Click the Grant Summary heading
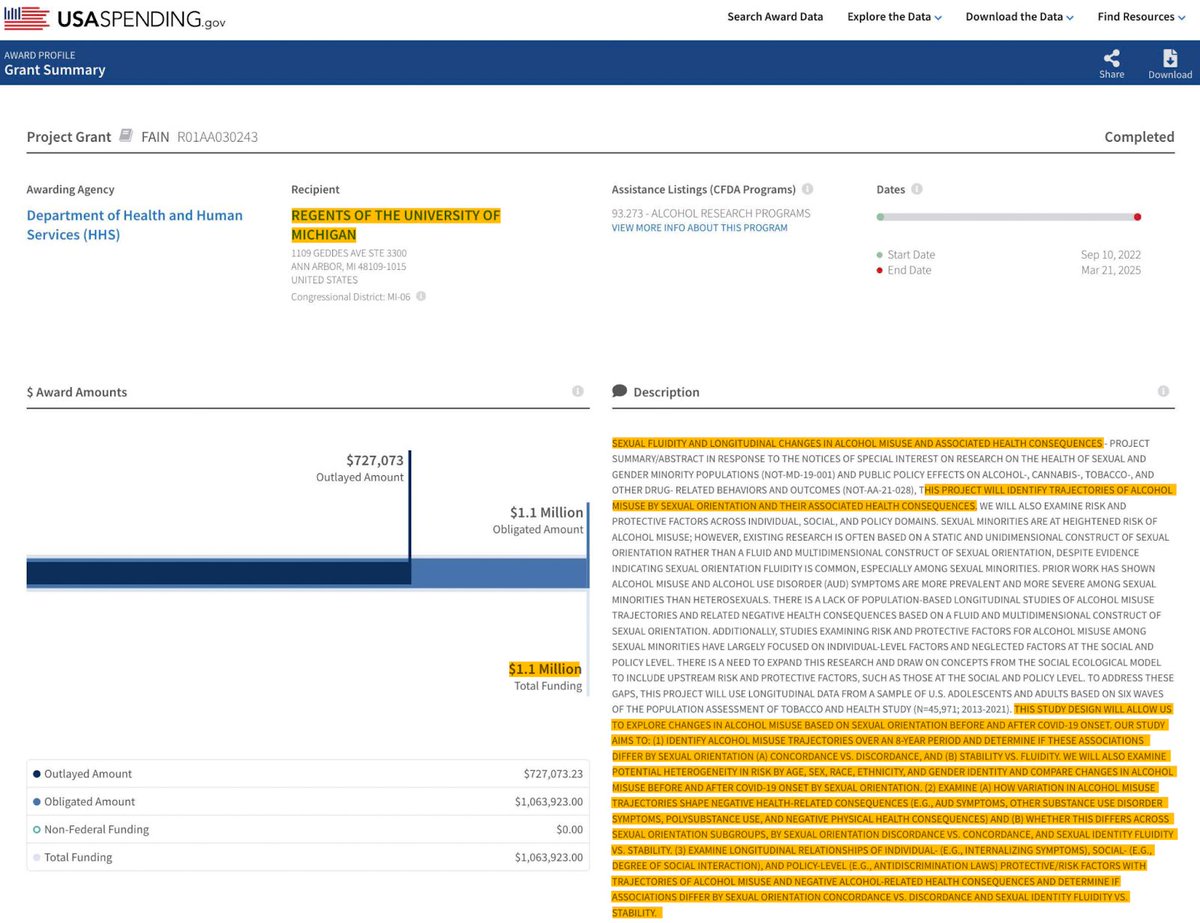 (55, 70)
